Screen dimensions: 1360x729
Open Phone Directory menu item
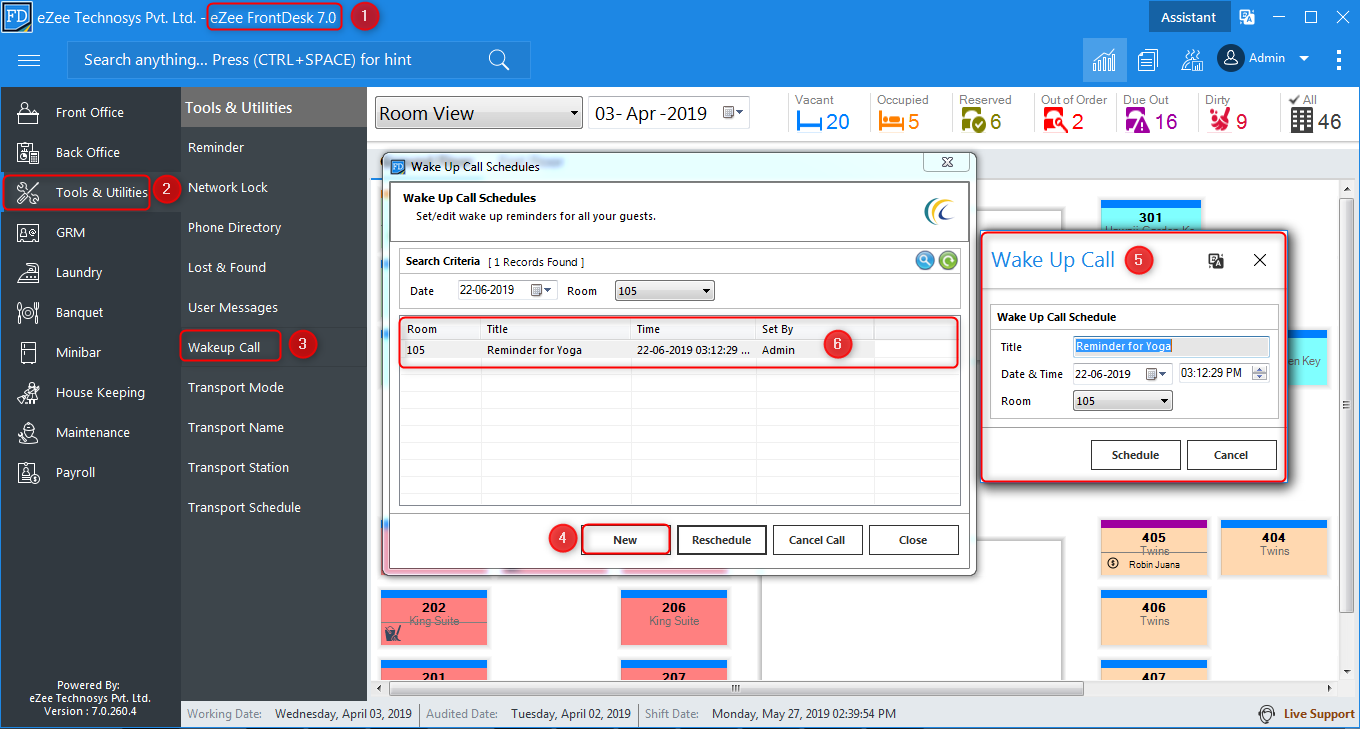point(235,227)
